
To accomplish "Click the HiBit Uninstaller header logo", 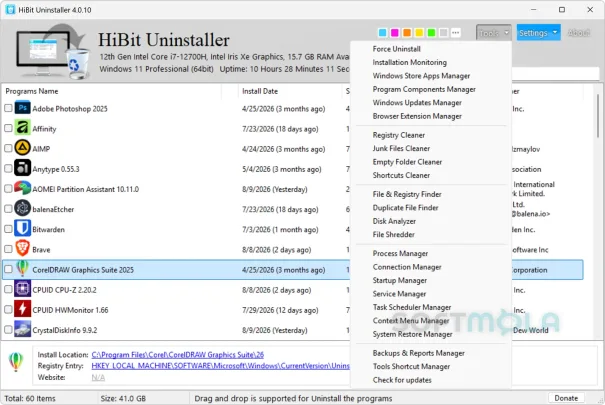I will pos(52,52).
